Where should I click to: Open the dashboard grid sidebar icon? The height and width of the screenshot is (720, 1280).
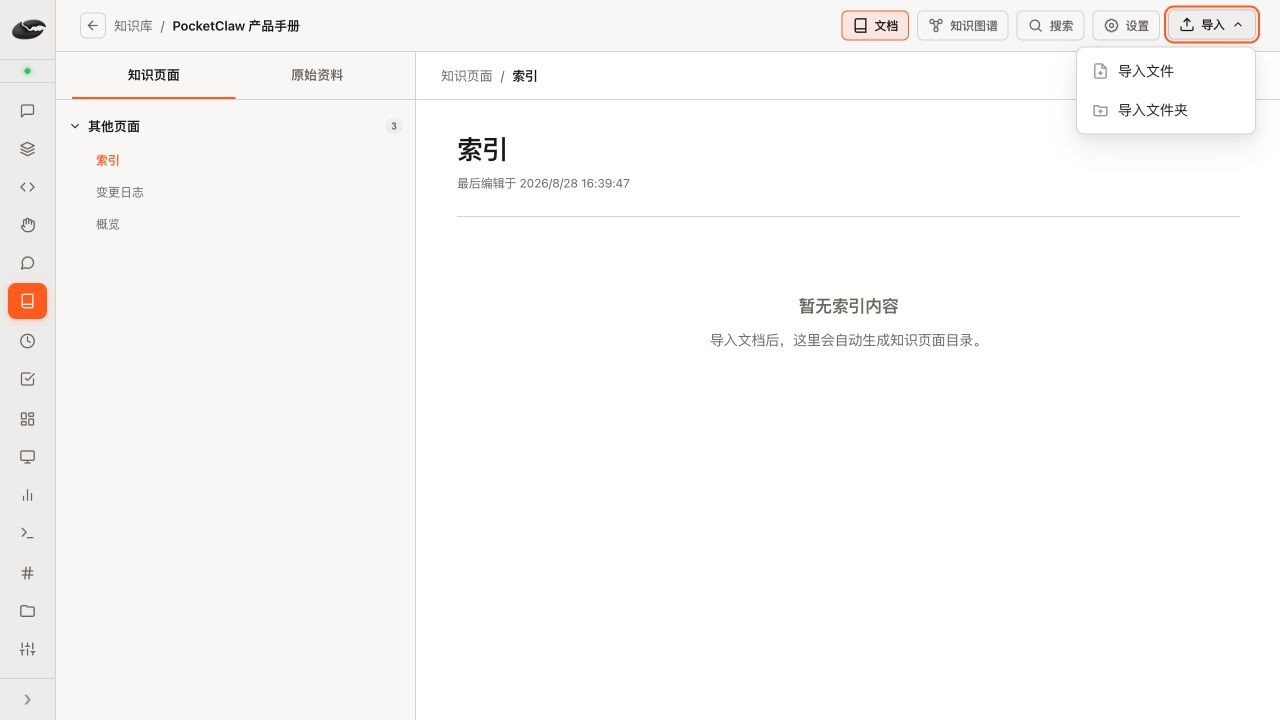pos(27,419)
